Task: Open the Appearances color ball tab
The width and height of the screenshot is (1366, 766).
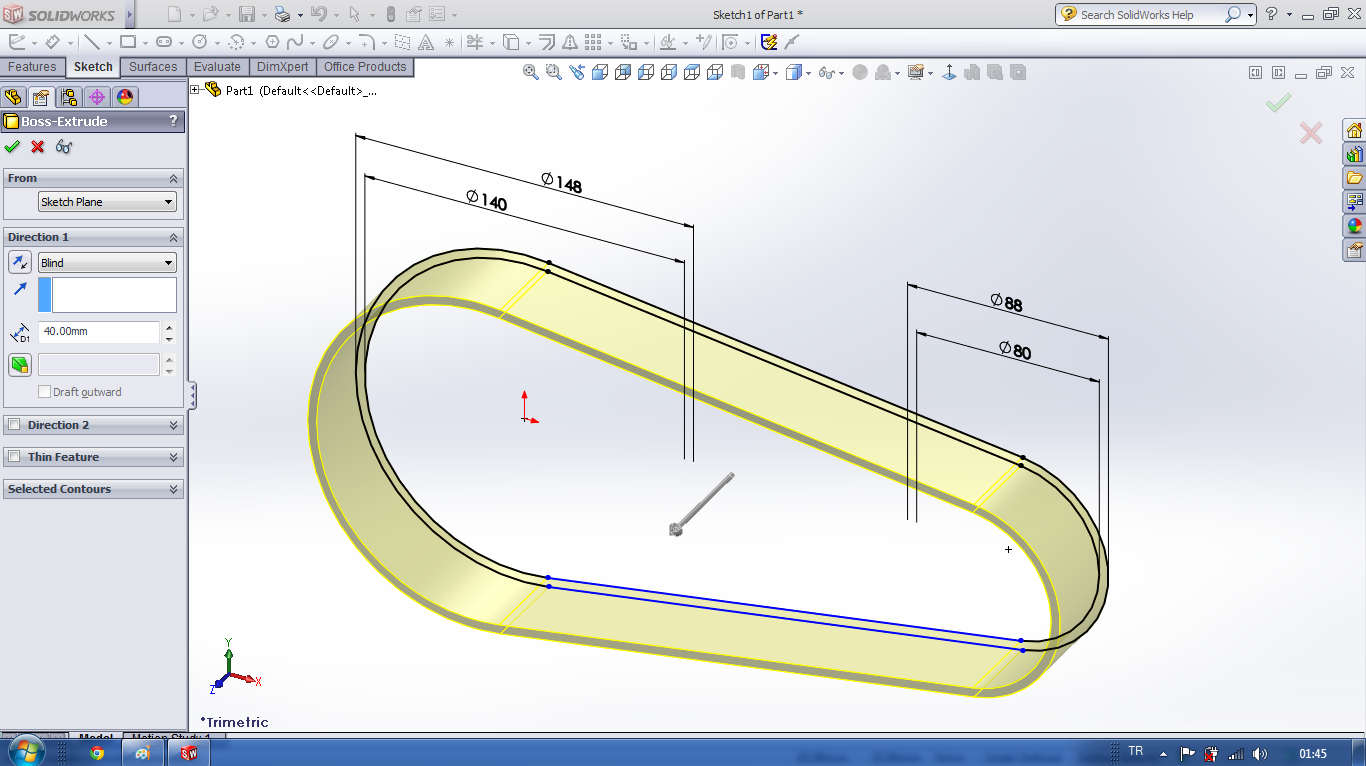Action: [x=124, y=97]
